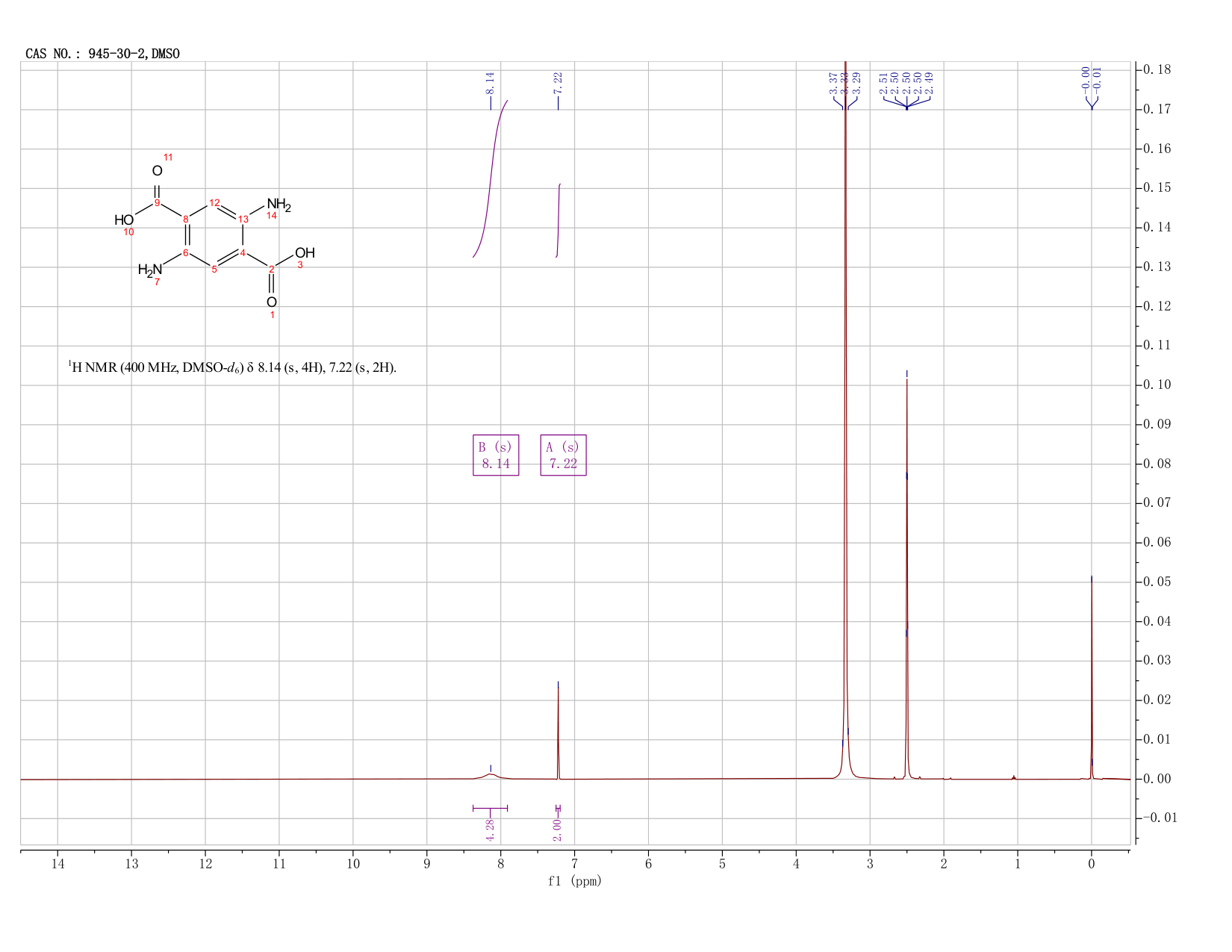The image size is (1232, 952).
Task: Click the 4.28 integral value
Action: click(490, 830)
